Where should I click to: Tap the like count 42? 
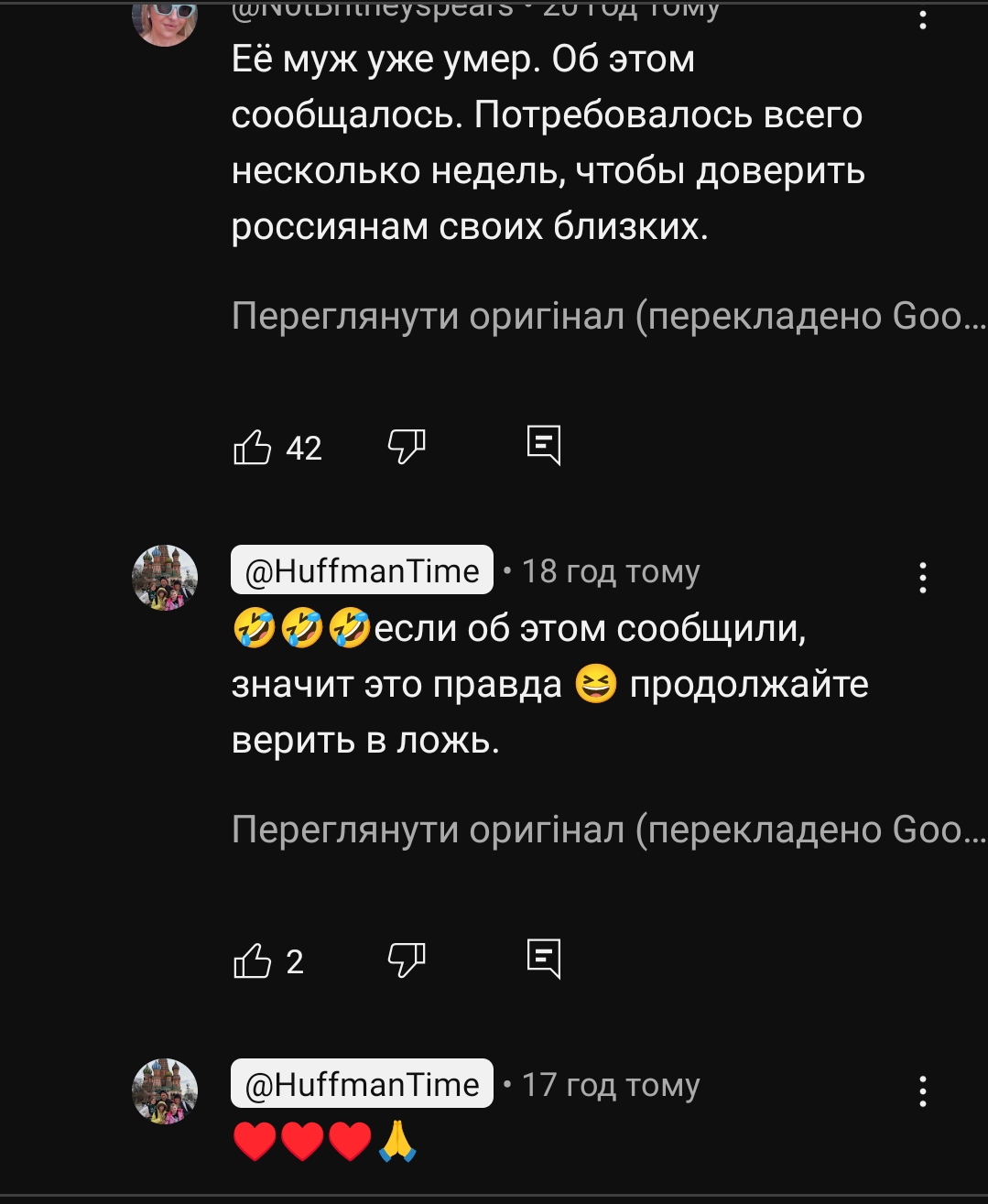(x=304, y=449)
